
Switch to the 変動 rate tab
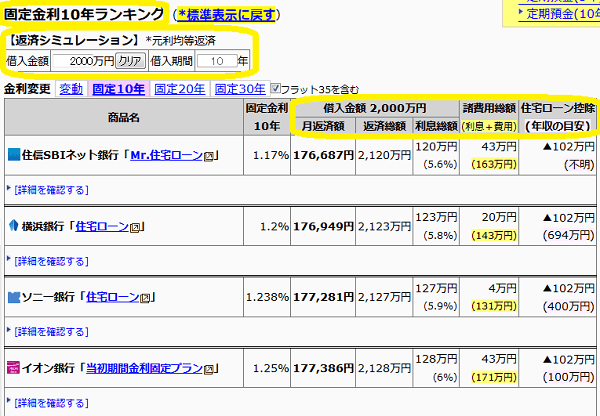click(x=71, y=89)
